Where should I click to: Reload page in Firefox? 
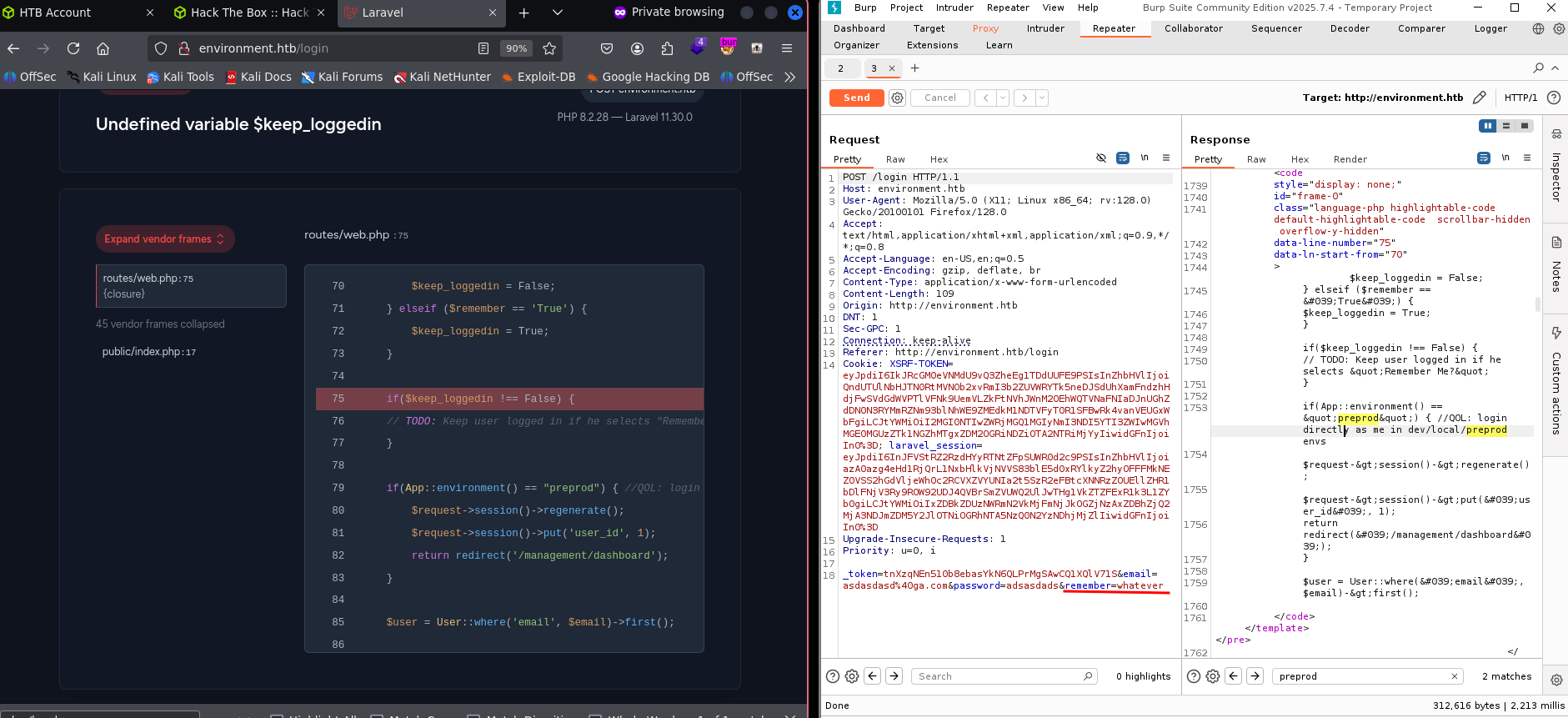pos(73,48)
